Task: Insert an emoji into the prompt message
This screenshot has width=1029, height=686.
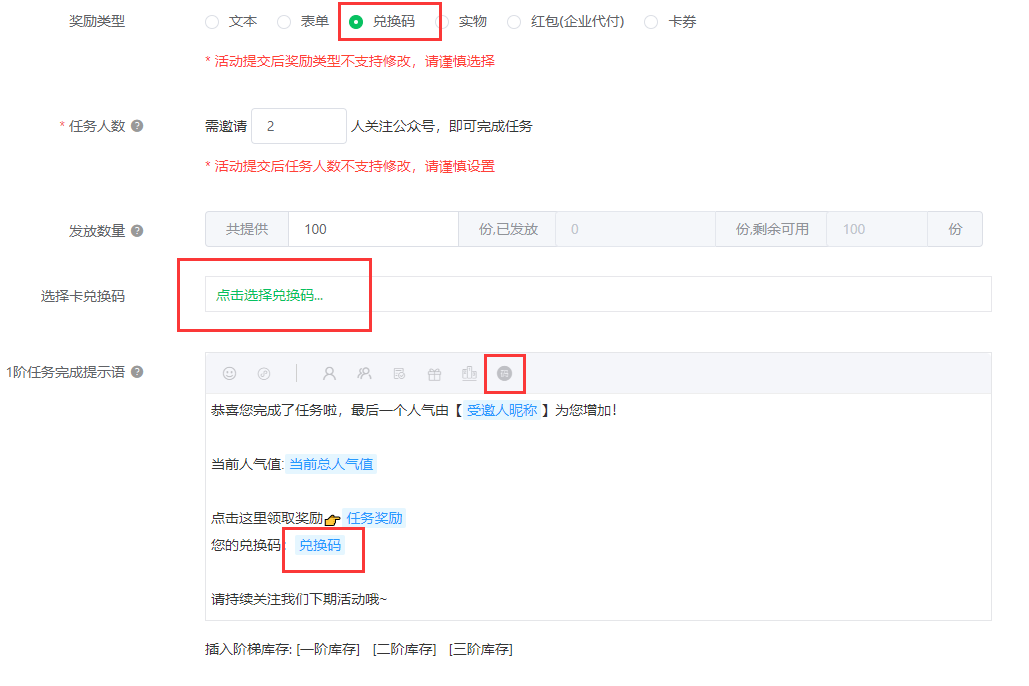Action: coord(230,373)
